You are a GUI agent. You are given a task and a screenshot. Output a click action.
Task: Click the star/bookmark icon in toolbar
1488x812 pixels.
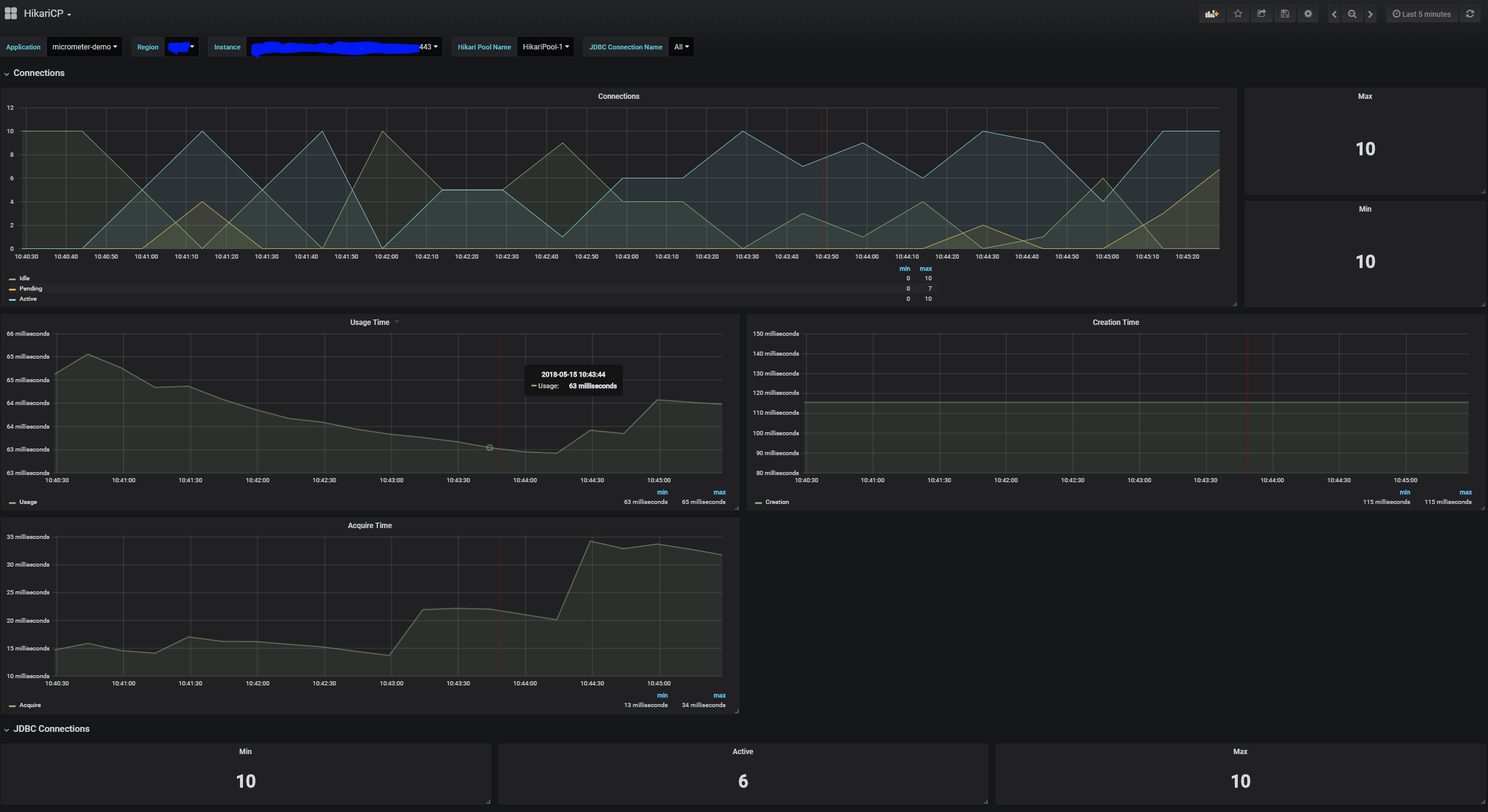tap(1237, 13)
